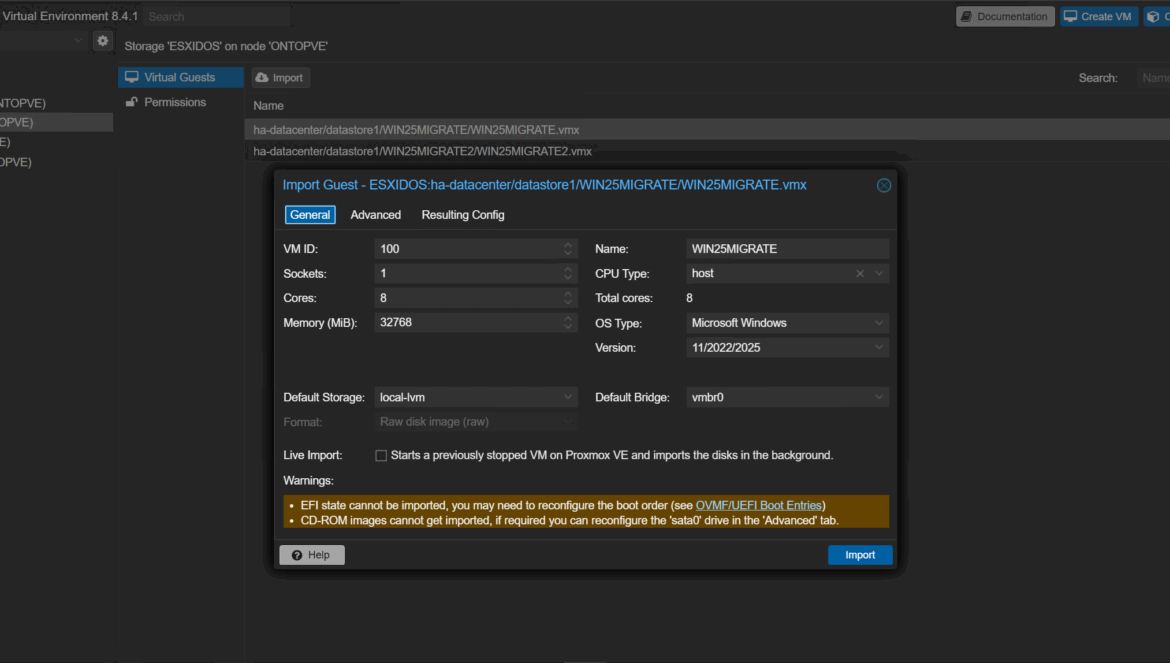1170x663 pixels.
Task: Click the Import toolbar button with cloud icon
Action: click(x=281, y=78)
